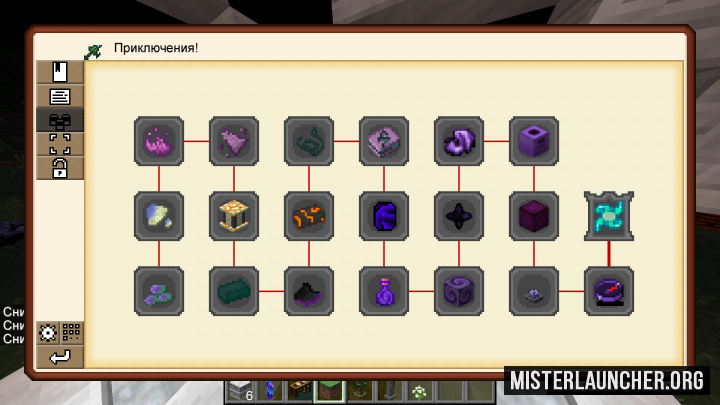Image resolution: width=720 pixels, height=405 pixels.
Task: Open the green serpent quest icon
Action: pyautogui.click(x=309, y=141)
